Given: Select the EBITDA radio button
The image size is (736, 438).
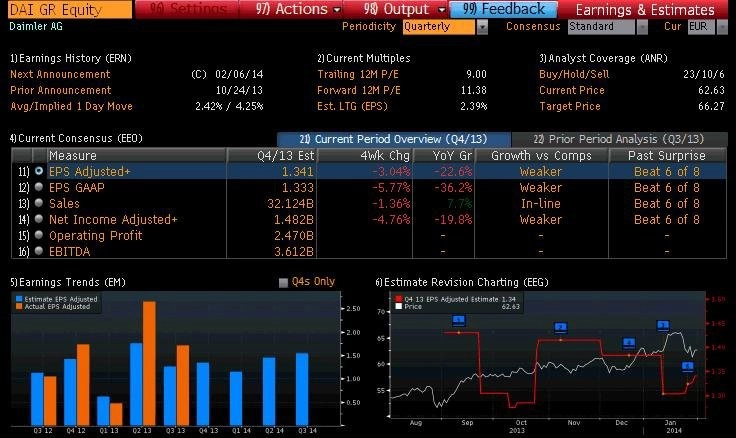Looking at the screenshot, I should point(39,251).
